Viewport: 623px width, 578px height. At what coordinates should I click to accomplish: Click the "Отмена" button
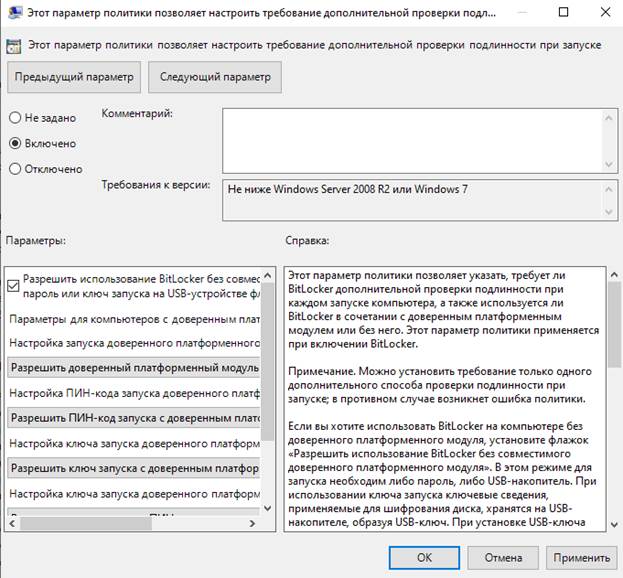pyautogui.click(x=504, y=556)
